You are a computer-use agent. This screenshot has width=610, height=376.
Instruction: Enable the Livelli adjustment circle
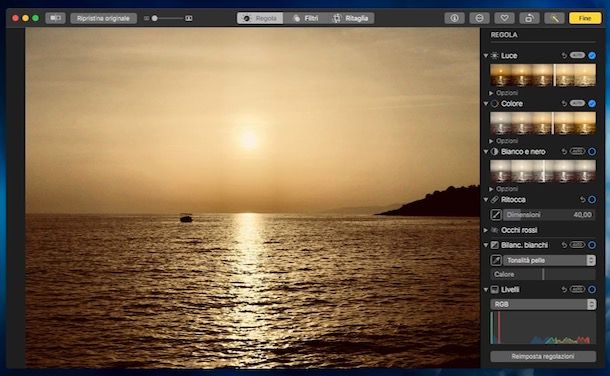point(592,290)
